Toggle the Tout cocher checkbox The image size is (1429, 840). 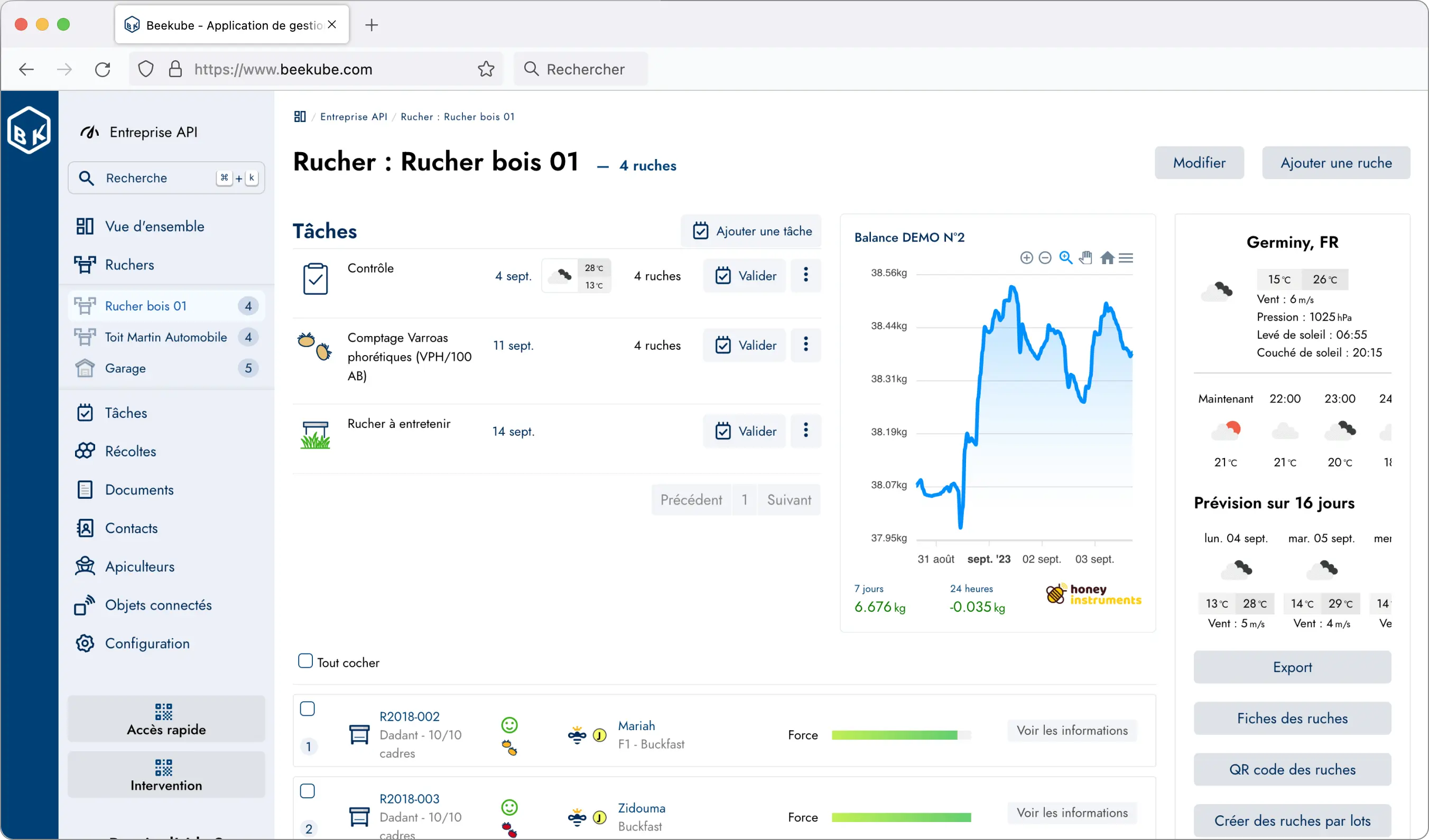[x=304, y=661]
